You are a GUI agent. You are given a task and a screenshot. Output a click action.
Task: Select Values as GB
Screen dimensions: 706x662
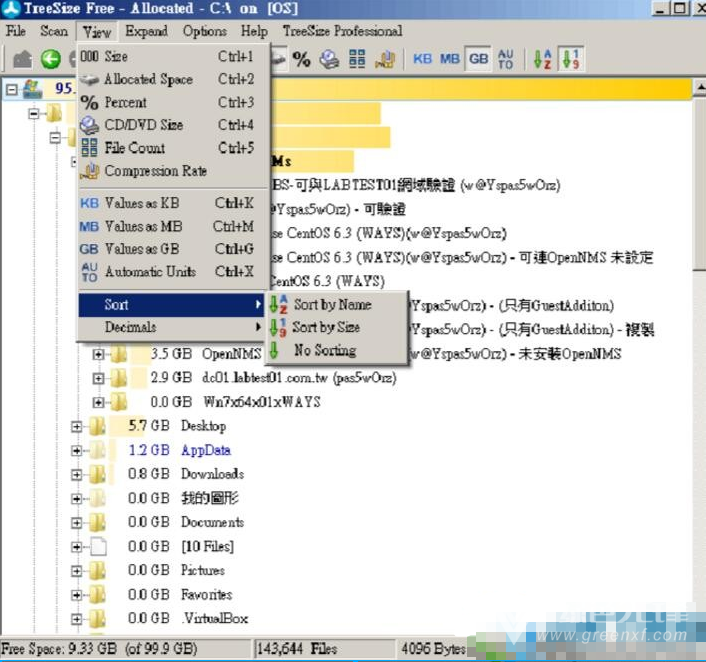(x=173, y=249)
